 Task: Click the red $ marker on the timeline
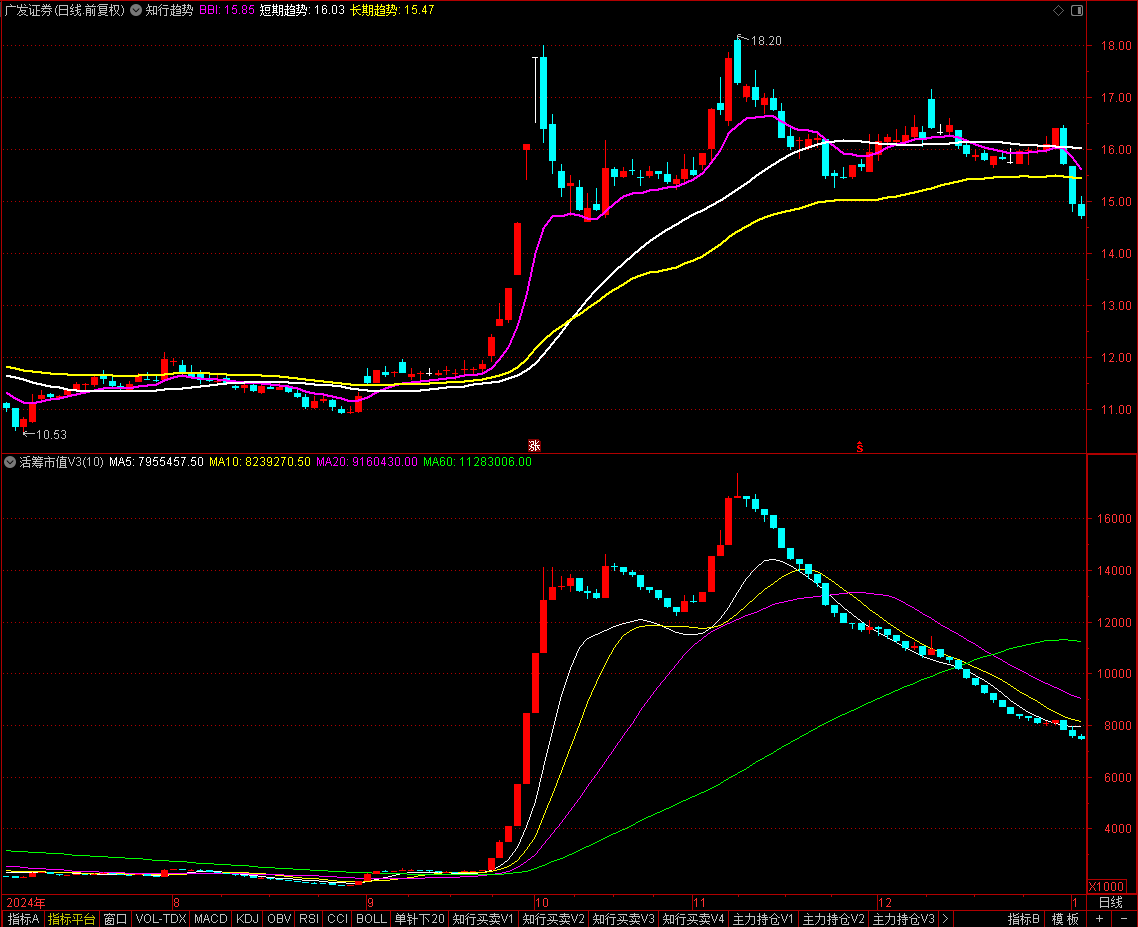click(x=859, y=446)
